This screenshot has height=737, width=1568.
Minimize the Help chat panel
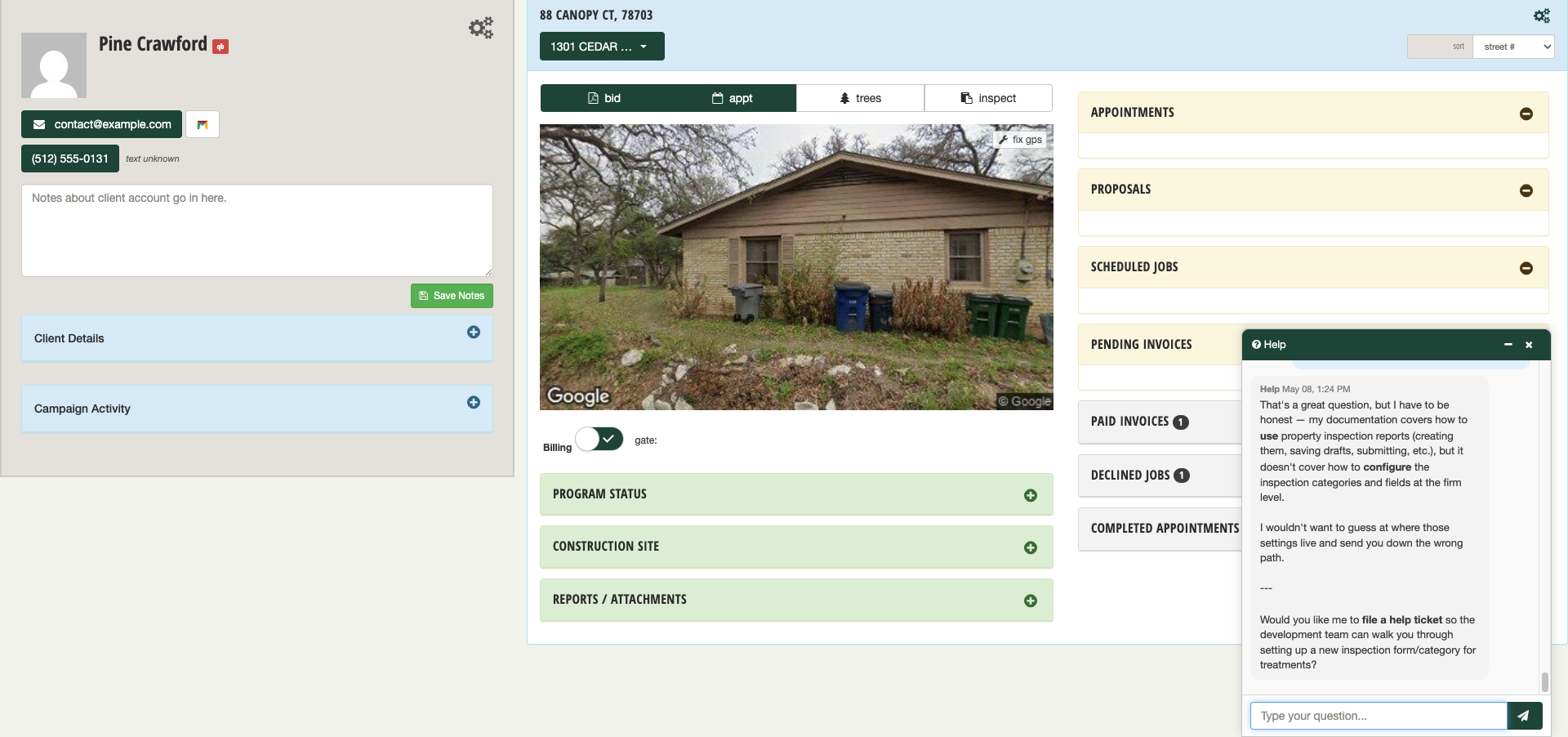click(x=1508, y=345)
